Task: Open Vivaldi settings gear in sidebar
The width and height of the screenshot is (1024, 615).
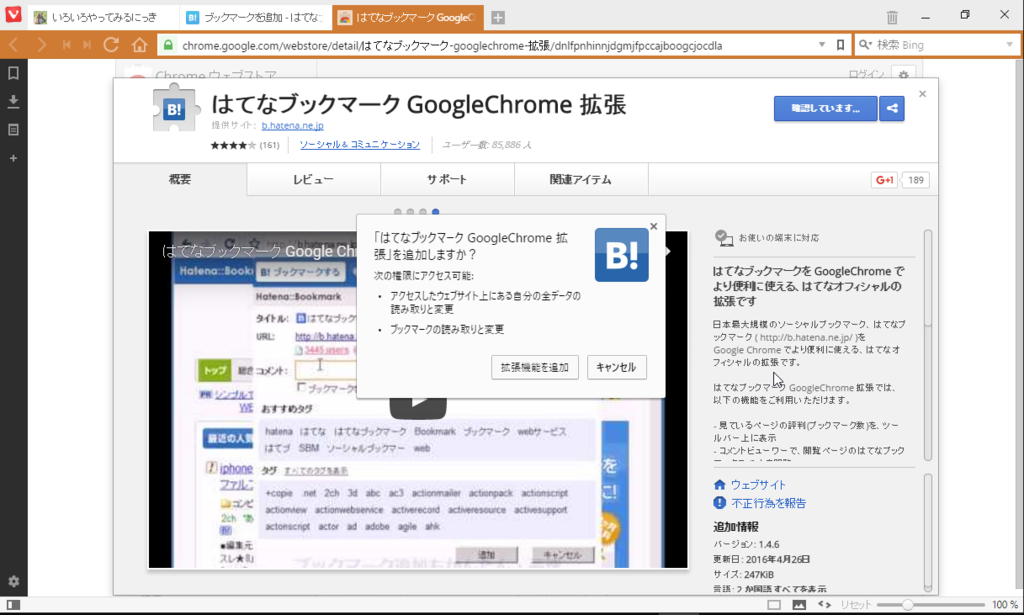Action: (13, 581)
